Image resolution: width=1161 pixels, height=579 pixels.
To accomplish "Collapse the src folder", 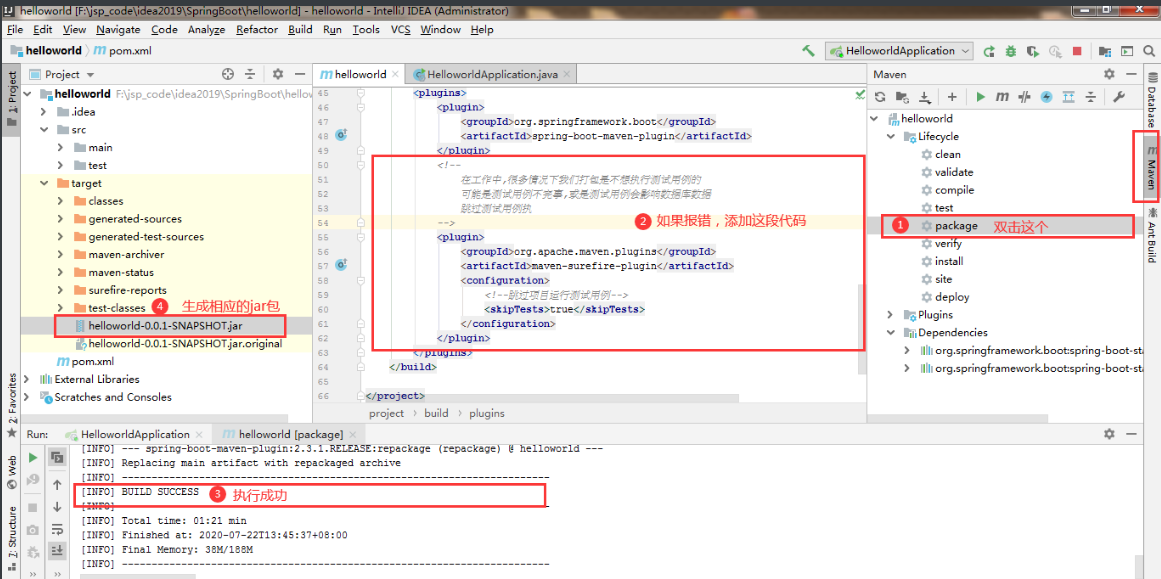I will [x=44, y=130].
